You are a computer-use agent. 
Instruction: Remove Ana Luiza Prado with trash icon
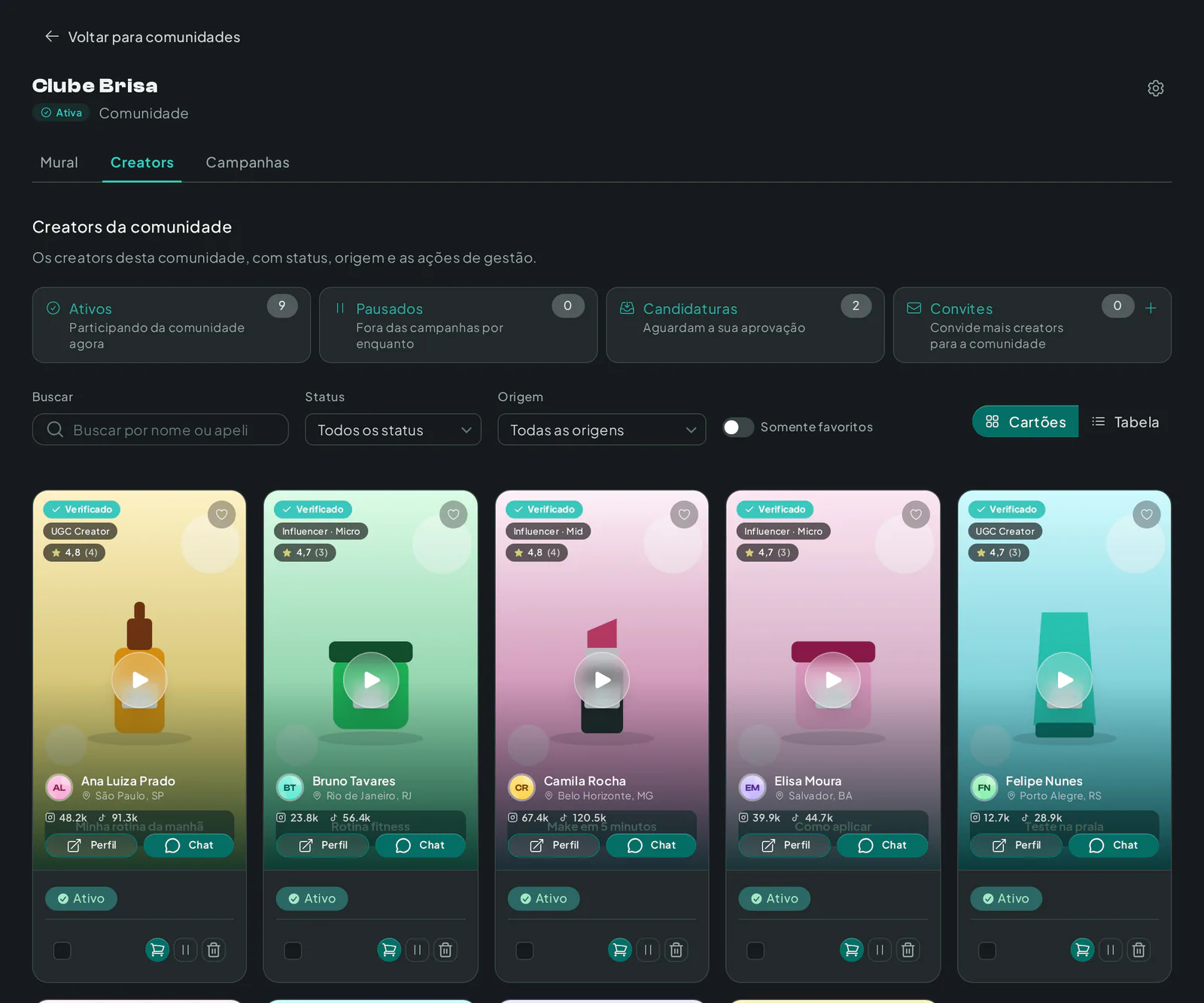214,950
